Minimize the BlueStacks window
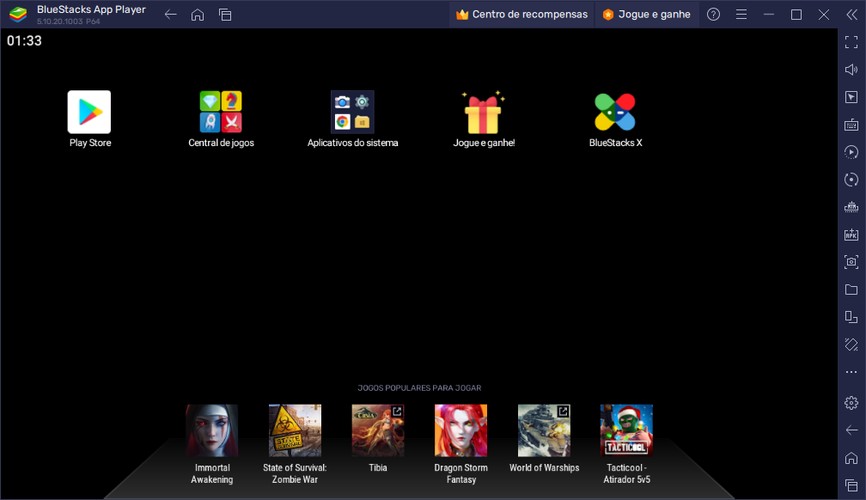Image resolution: width=866 pixels, height=500 pixels. point(769,14)
